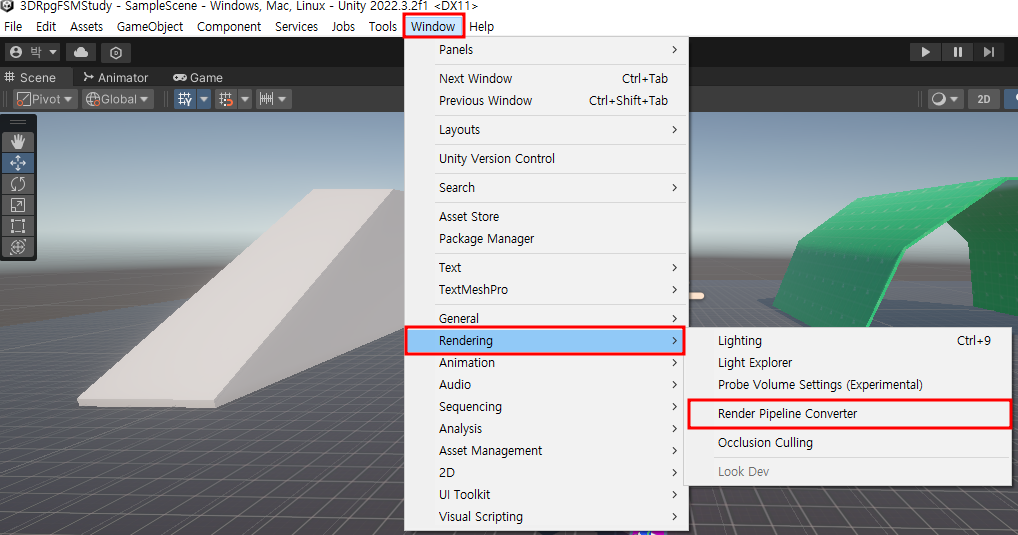Open grid visibility dropdown arrow
Viewport: 1018px width, 535px height.
tap(204, 99)
